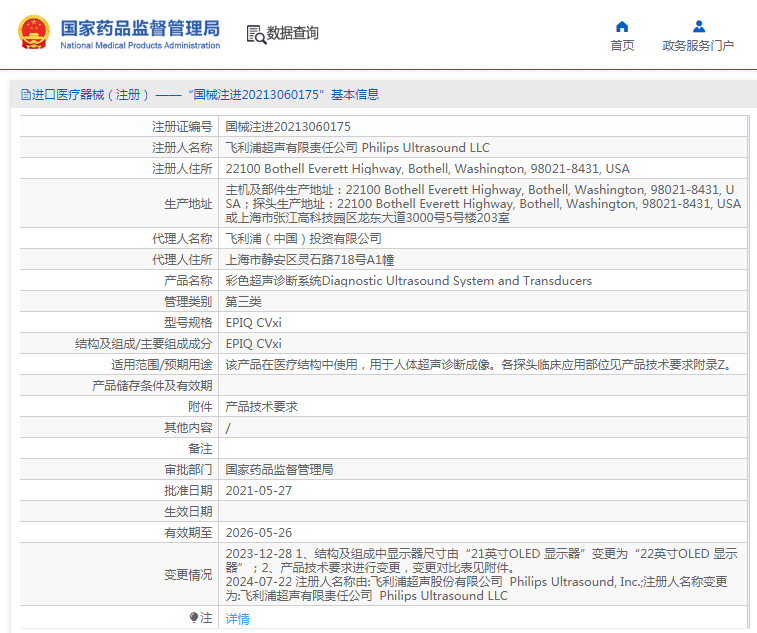Select registrant address 22100 Bothell Everett Highway
The image size is (757, 633).
coord(427,169)
